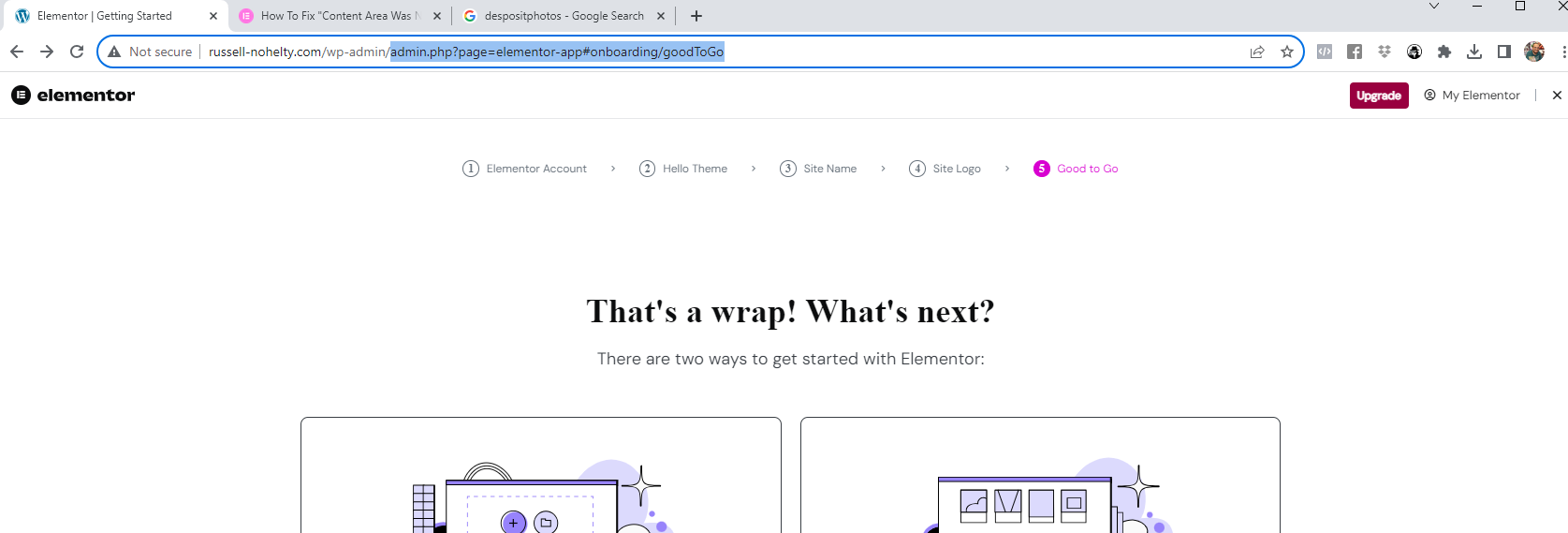Image resolution: width=1568 pixels, height=533 pixels.
Task: Open the Not secure site info warning
Action: pos(150,52)
